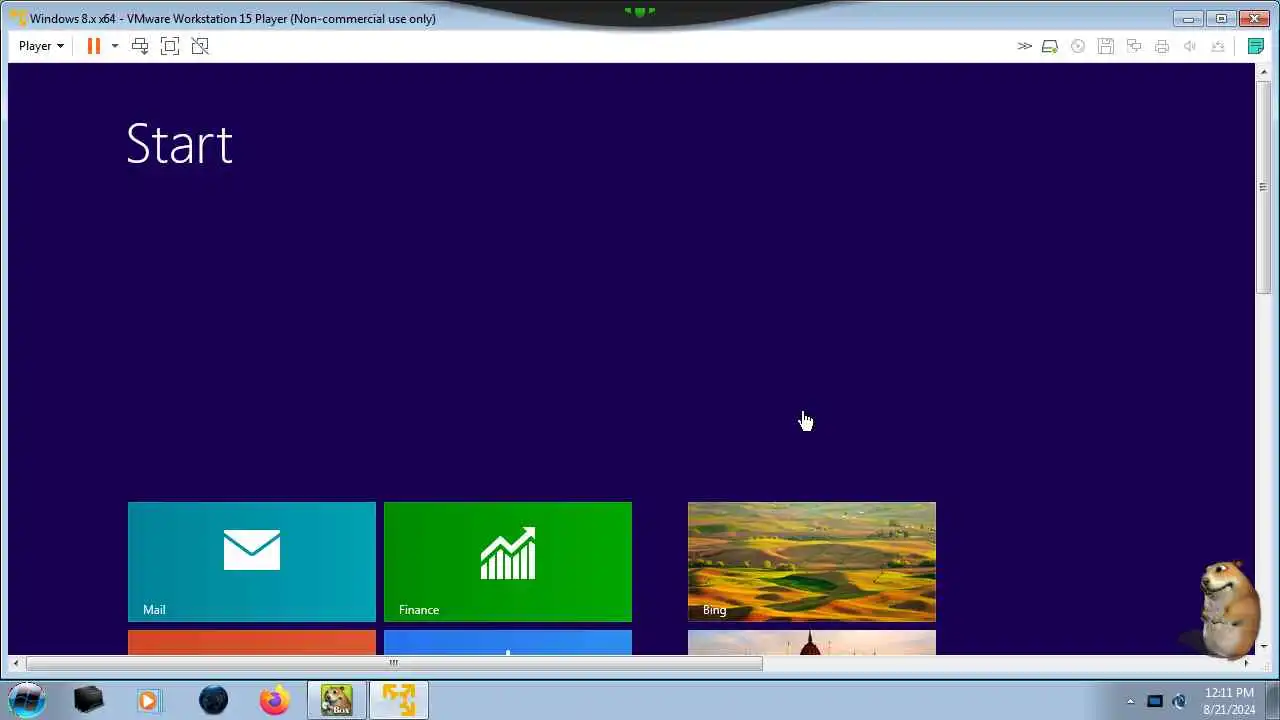
Task: Click the vertical scrollbar up arrow
Action: [x=1263, y=71]
